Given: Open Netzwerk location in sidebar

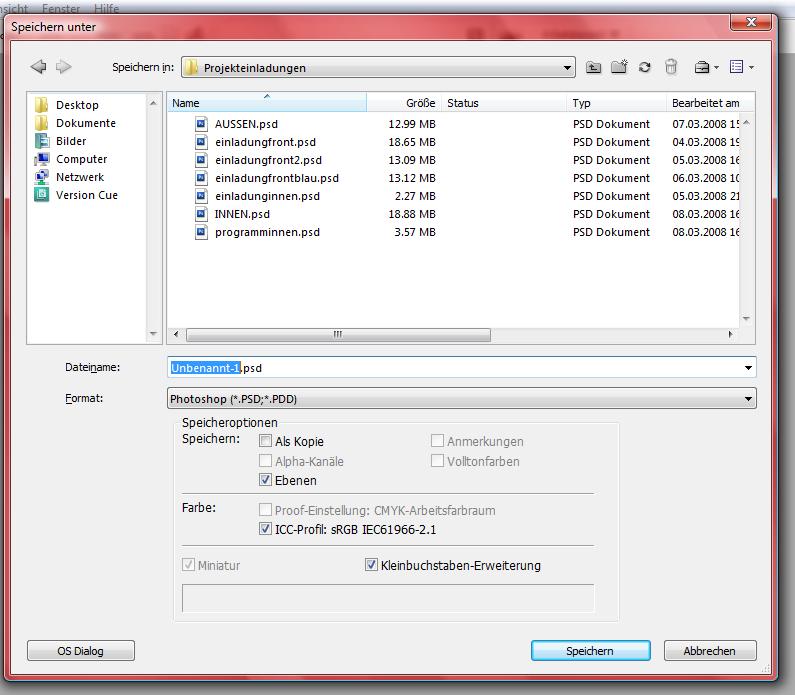Looking at the screenshot, I should [x=79, y=177].
